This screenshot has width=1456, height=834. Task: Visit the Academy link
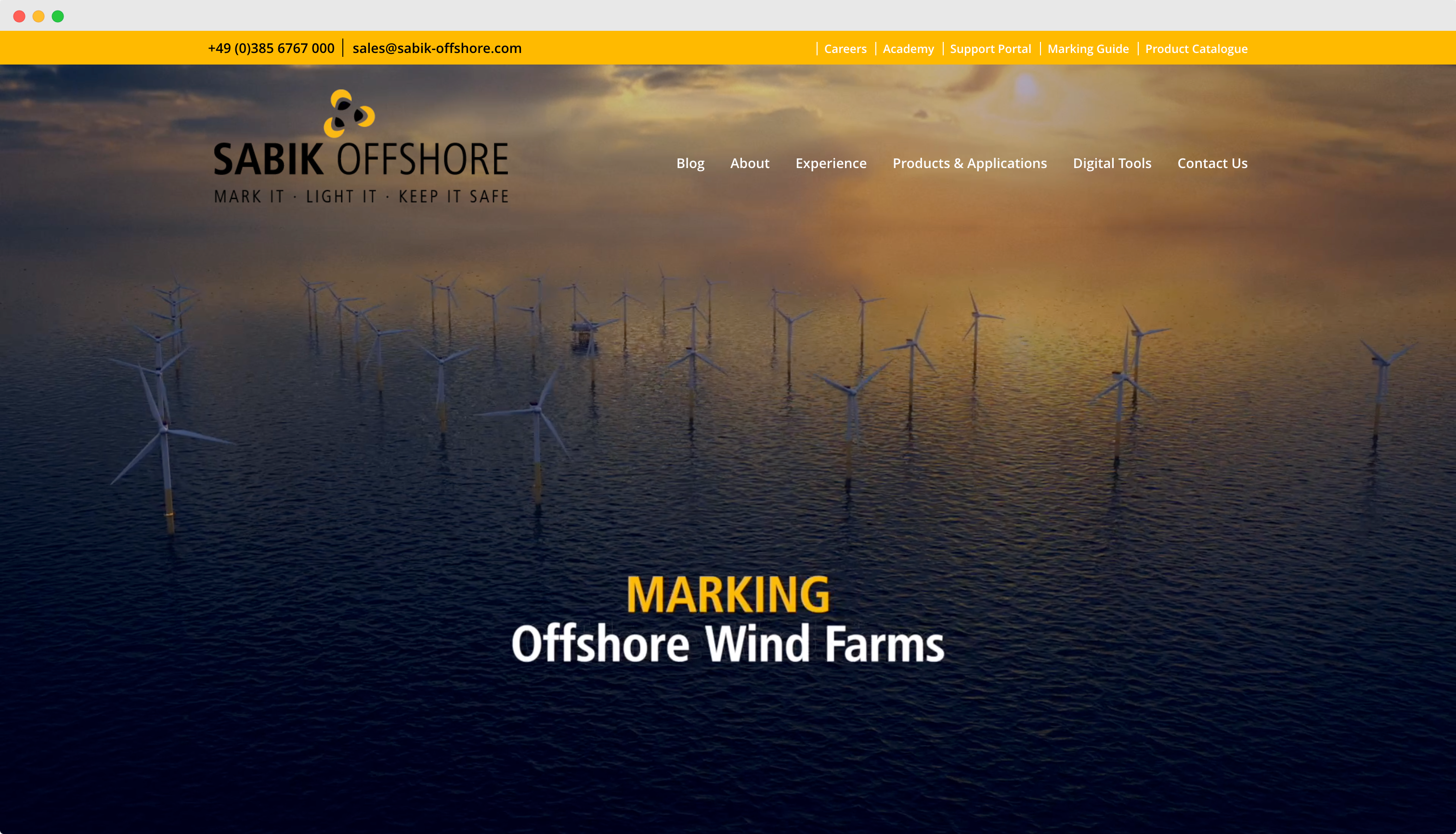(x=908, y=49)
